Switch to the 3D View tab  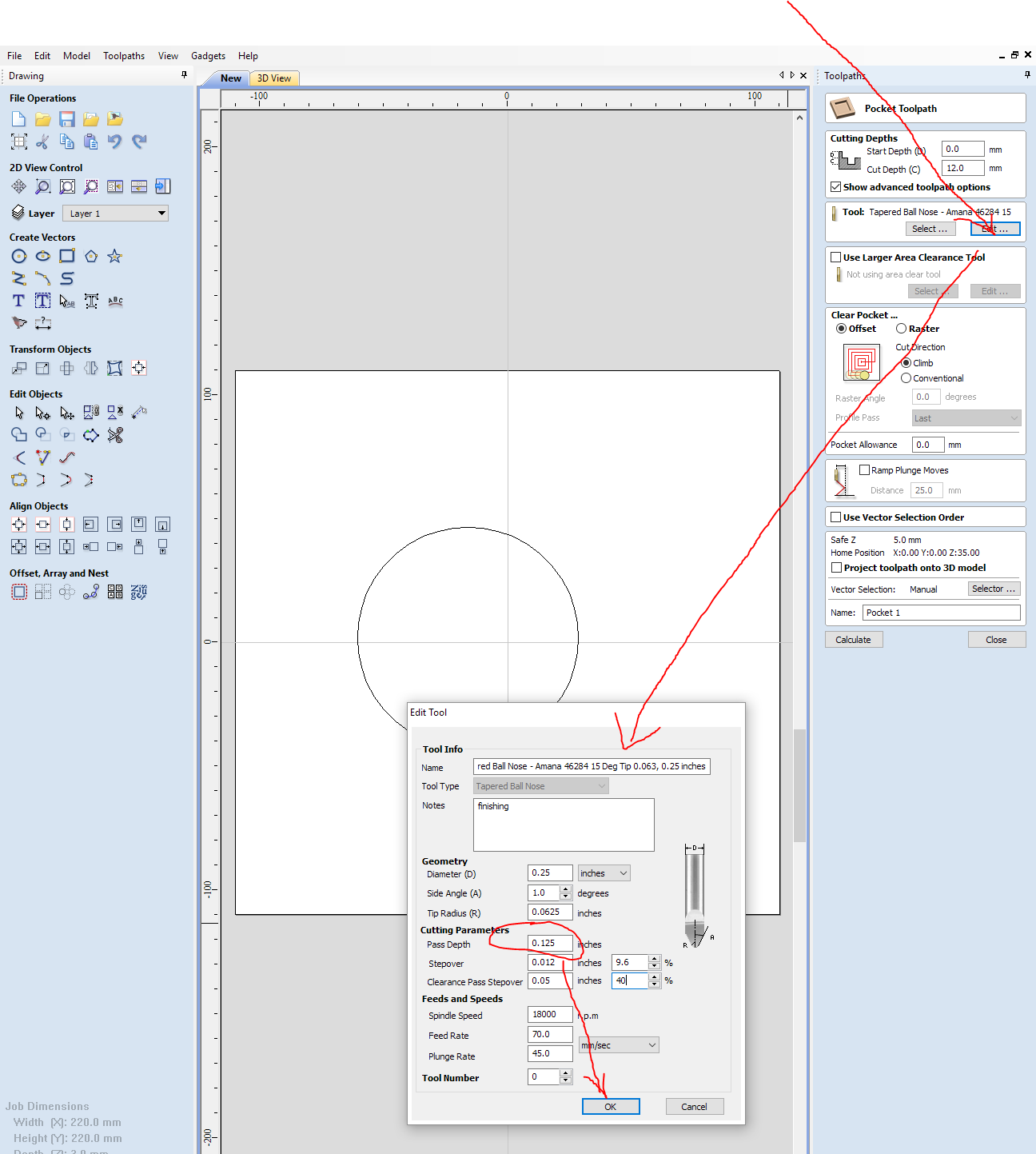[x=273, y=78]
